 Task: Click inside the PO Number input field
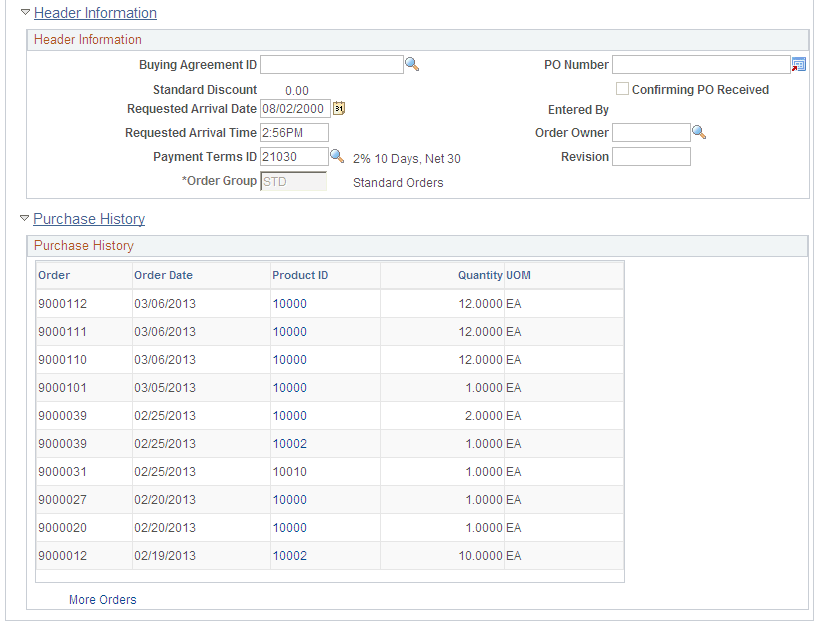(x=700, y=64)
